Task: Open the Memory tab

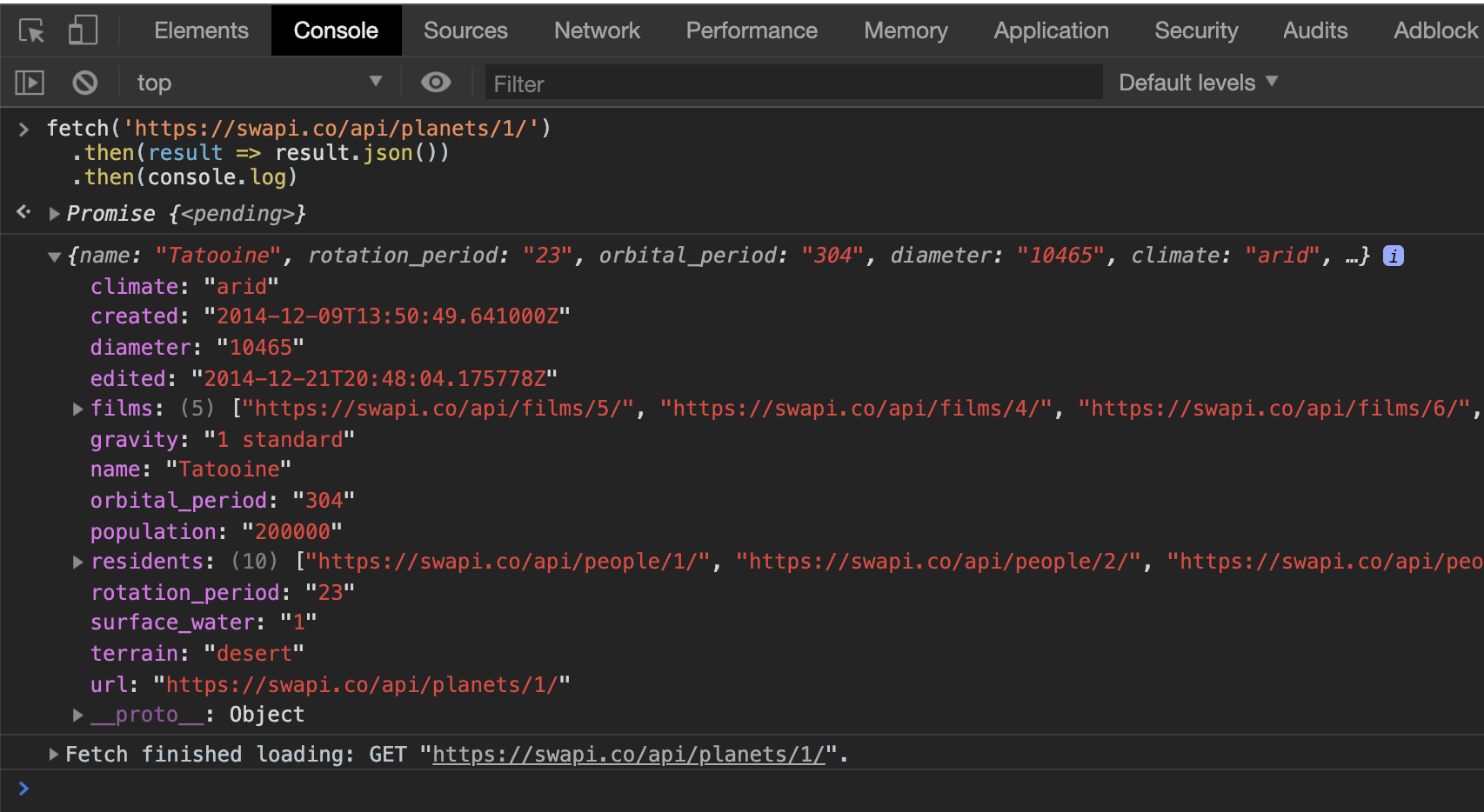Action: tap(906, 30)
